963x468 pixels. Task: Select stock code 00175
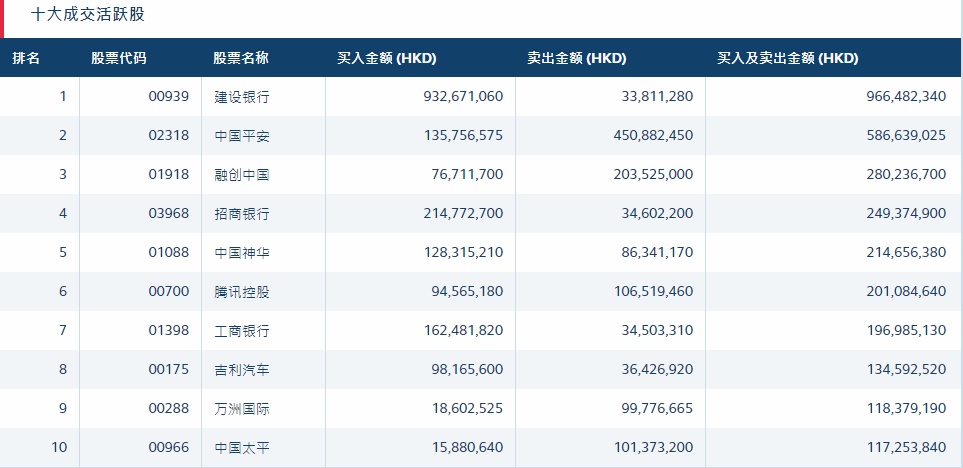pyautogui.click(x=169, y=369)
